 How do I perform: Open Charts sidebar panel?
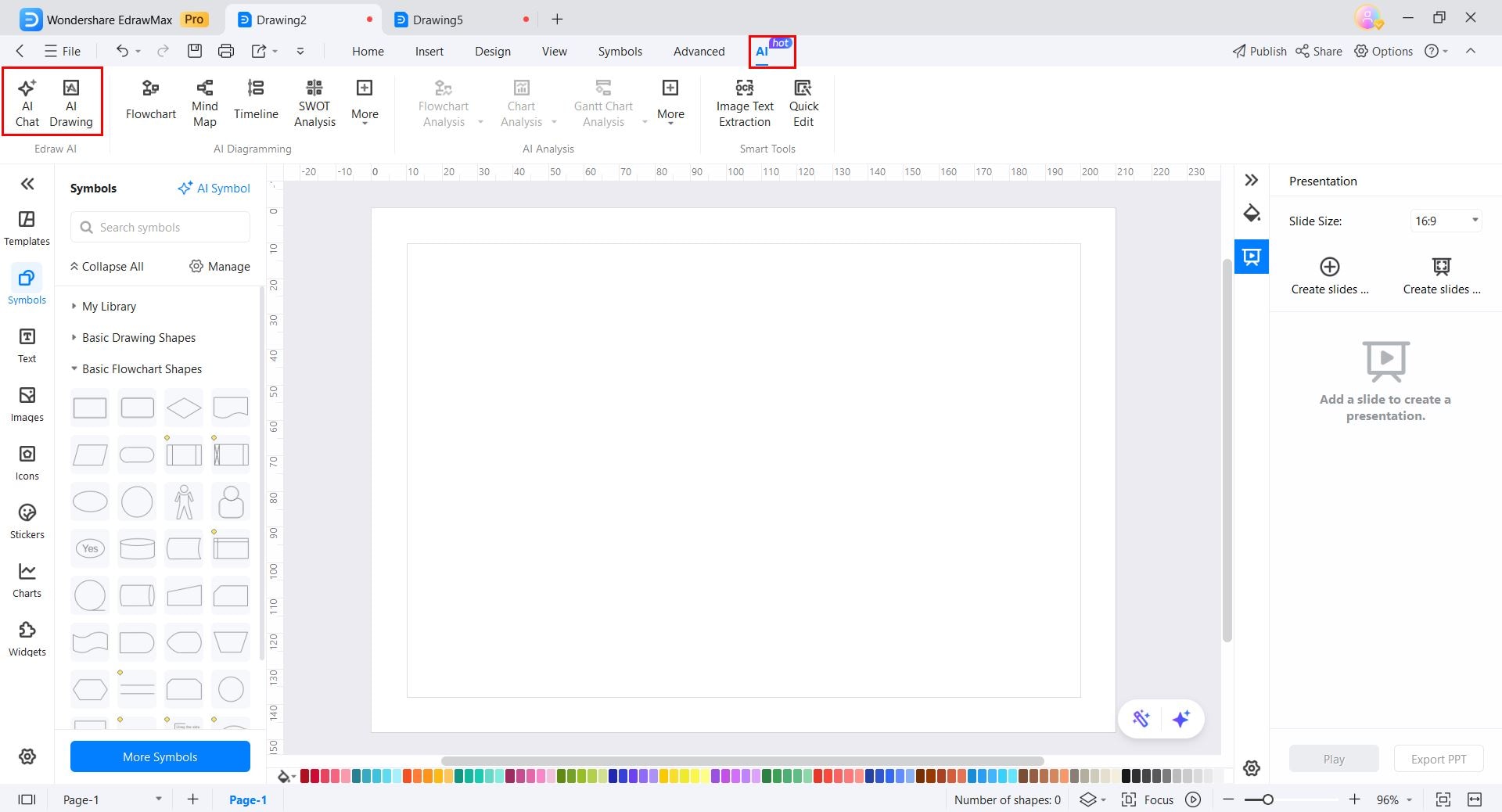27,580
